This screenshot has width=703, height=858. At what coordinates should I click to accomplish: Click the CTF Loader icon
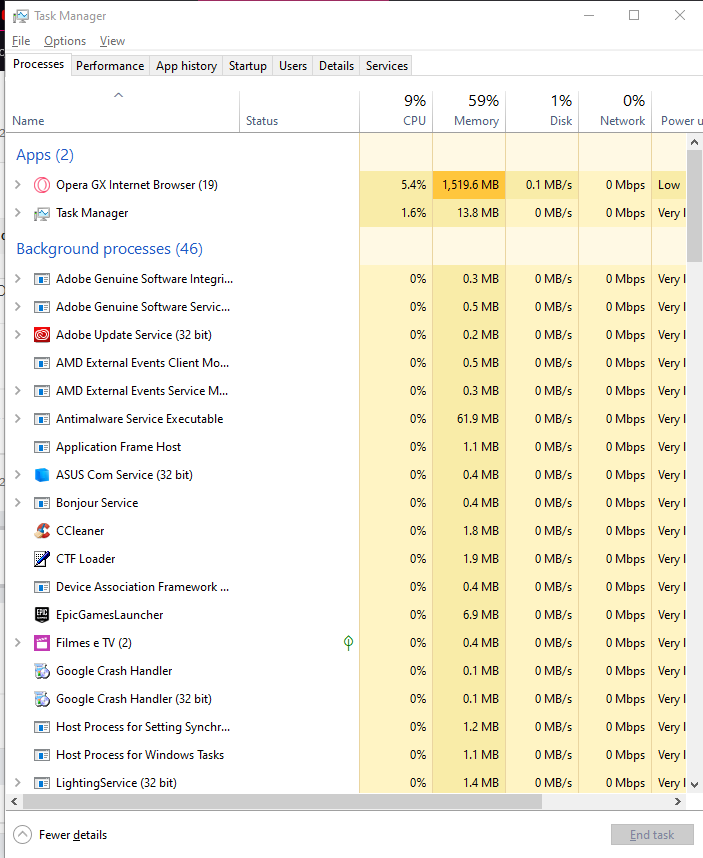pos(42,559)
